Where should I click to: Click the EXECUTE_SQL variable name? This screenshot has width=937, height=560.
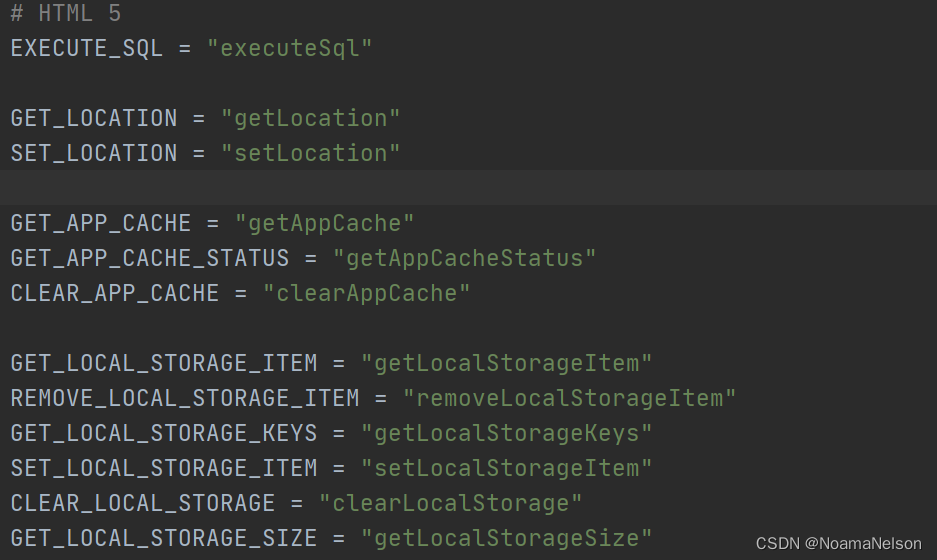click(x=87, y=48)
